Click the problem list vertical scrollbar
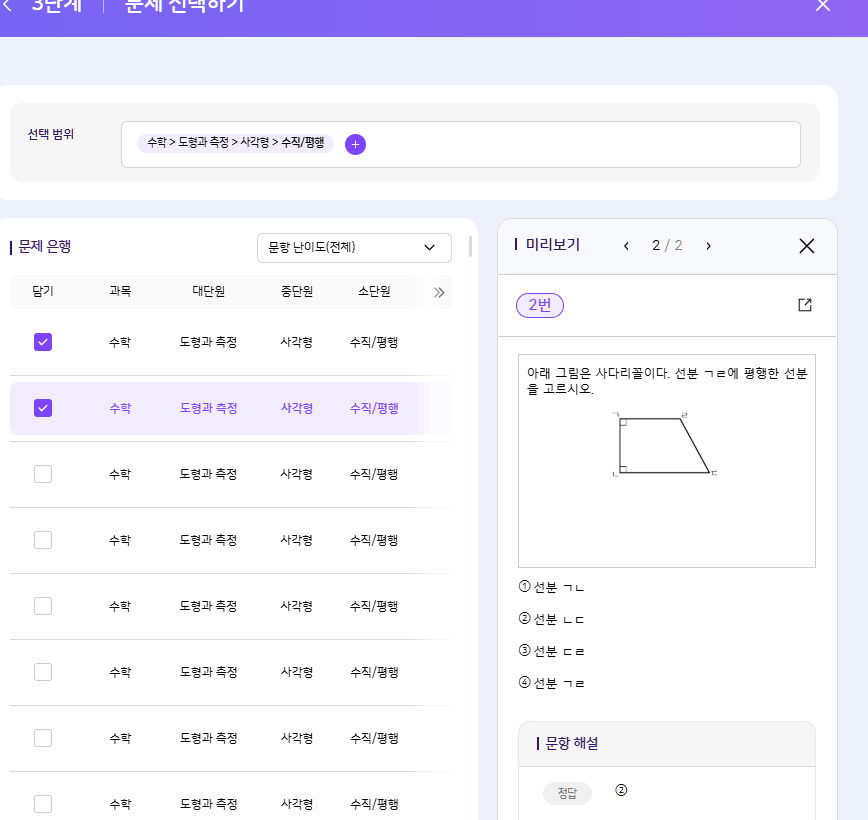 click(470, 248)
